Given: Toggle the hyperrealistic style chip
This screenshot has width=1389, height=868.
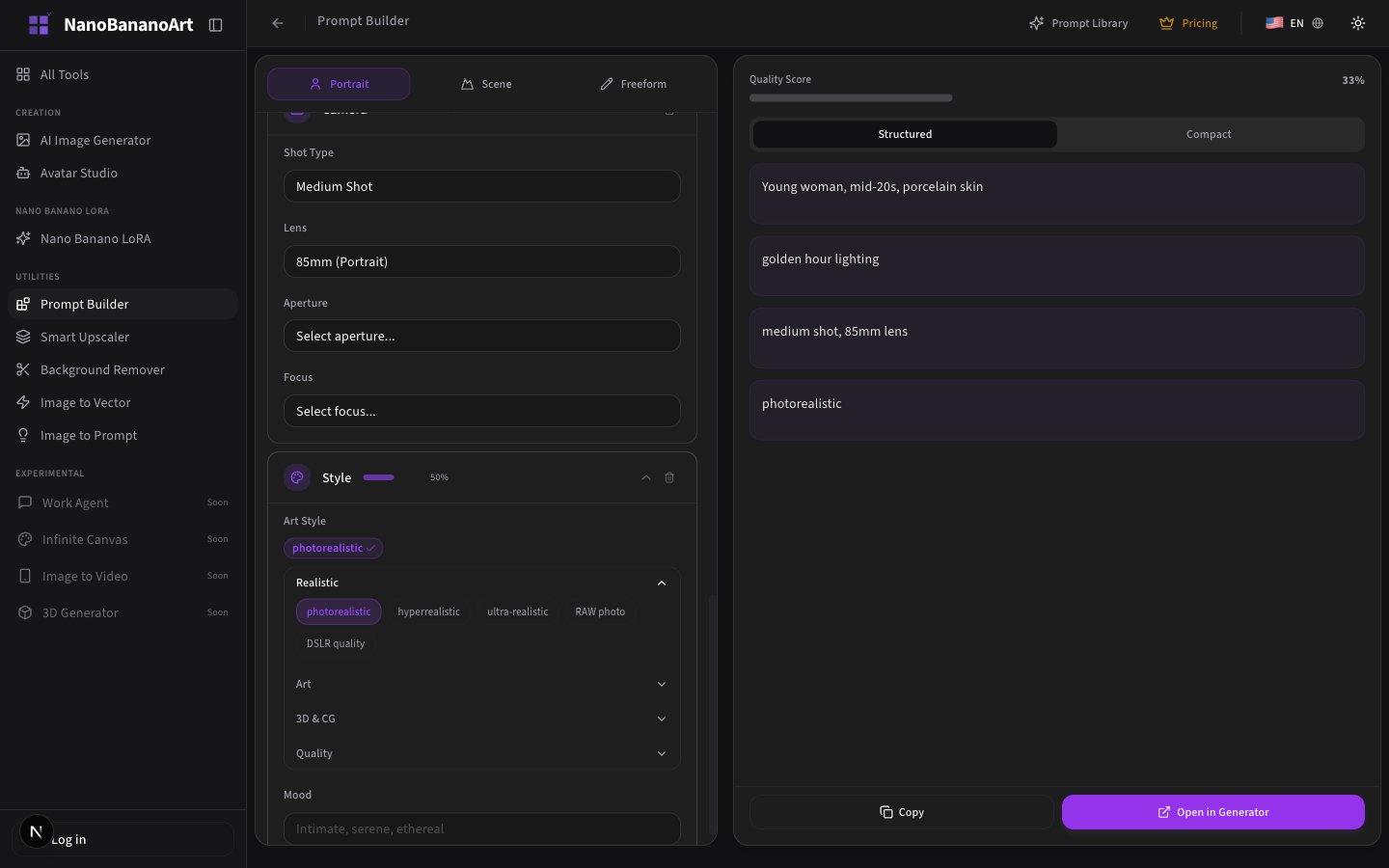Looking at the screenshot, I should (x=428, y=611).
